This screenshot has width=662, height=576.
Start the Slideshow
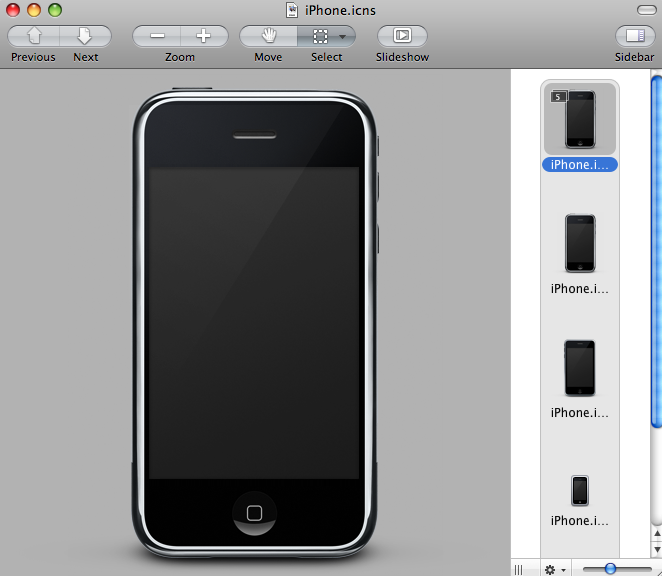click(x=402, y=36)
